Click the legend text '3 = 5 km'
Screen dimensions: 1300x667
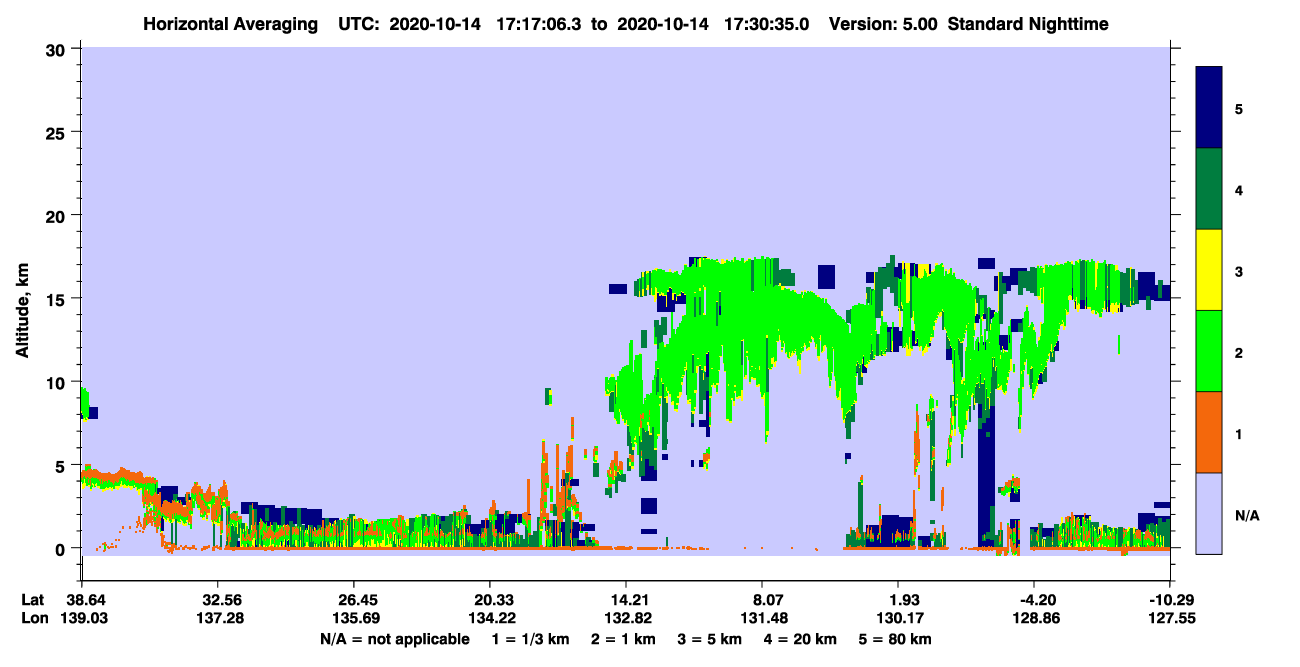pos(709,639)
